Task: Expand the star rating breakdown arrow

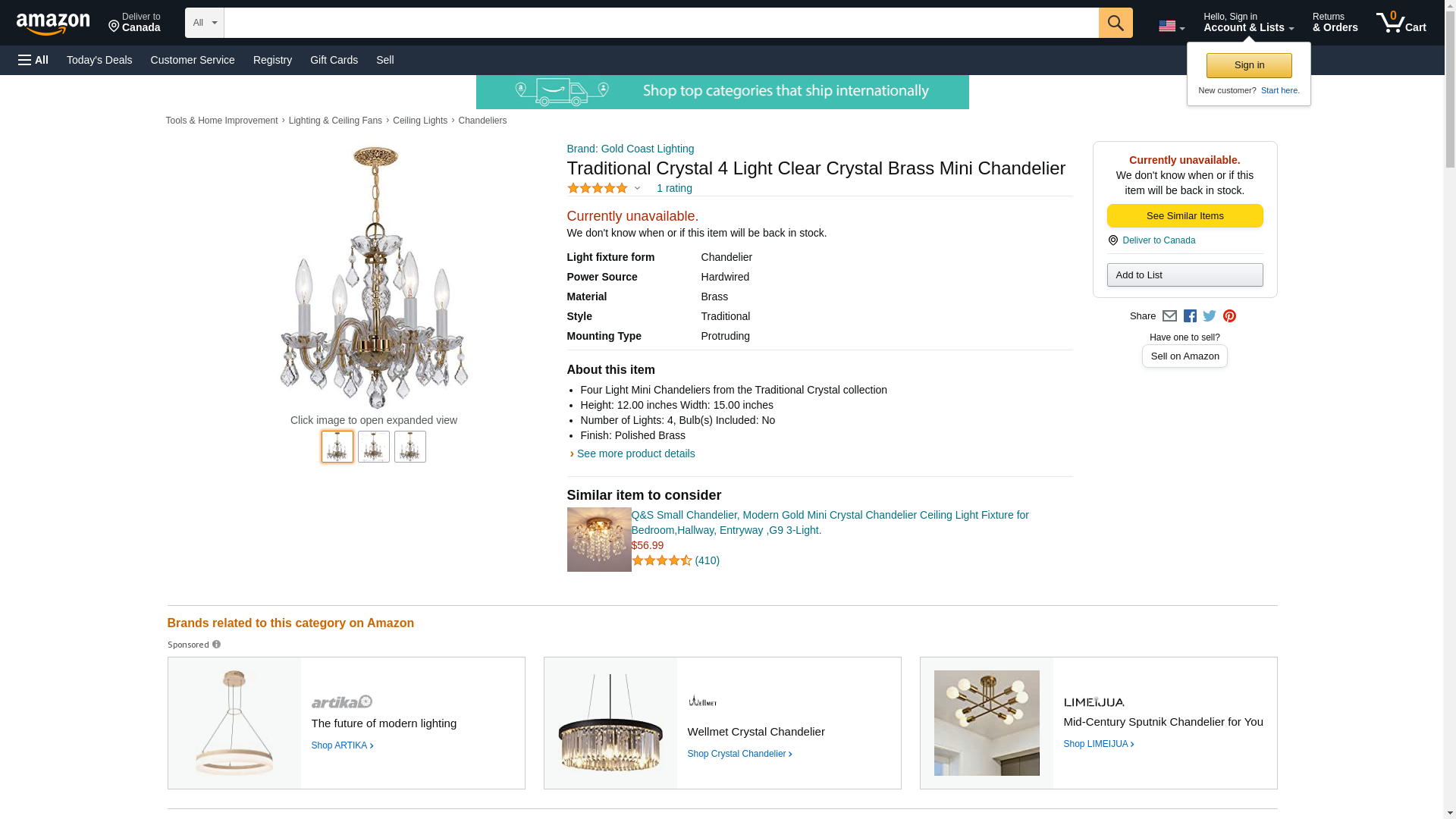Action: pyautogui.click(x=637, y=188)
